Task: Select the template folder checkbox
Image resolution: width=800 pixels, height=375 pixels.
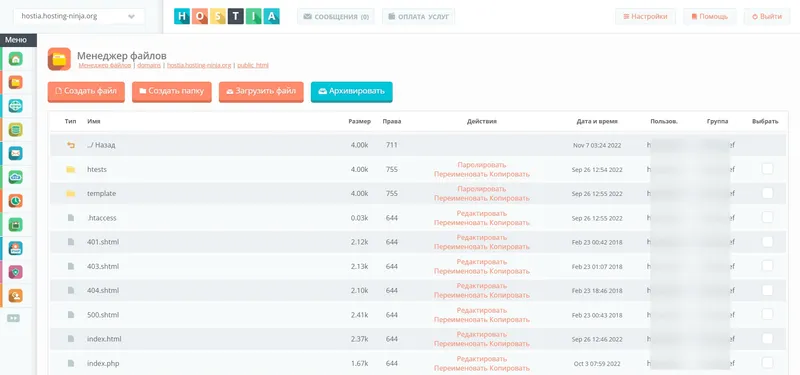Action: tap(767, 193)
